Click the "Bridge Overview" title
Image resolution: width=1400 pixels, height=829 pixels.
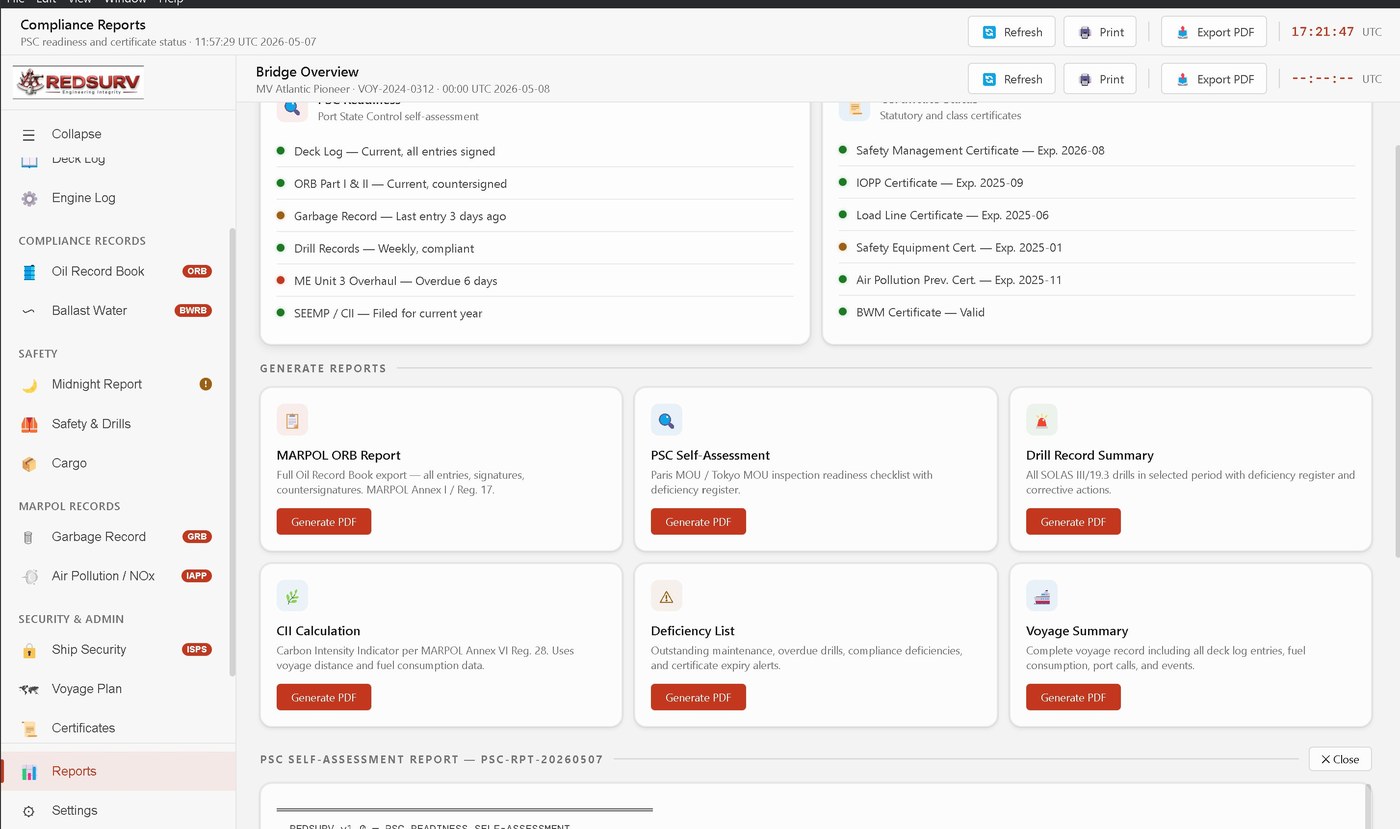point(307,72)
